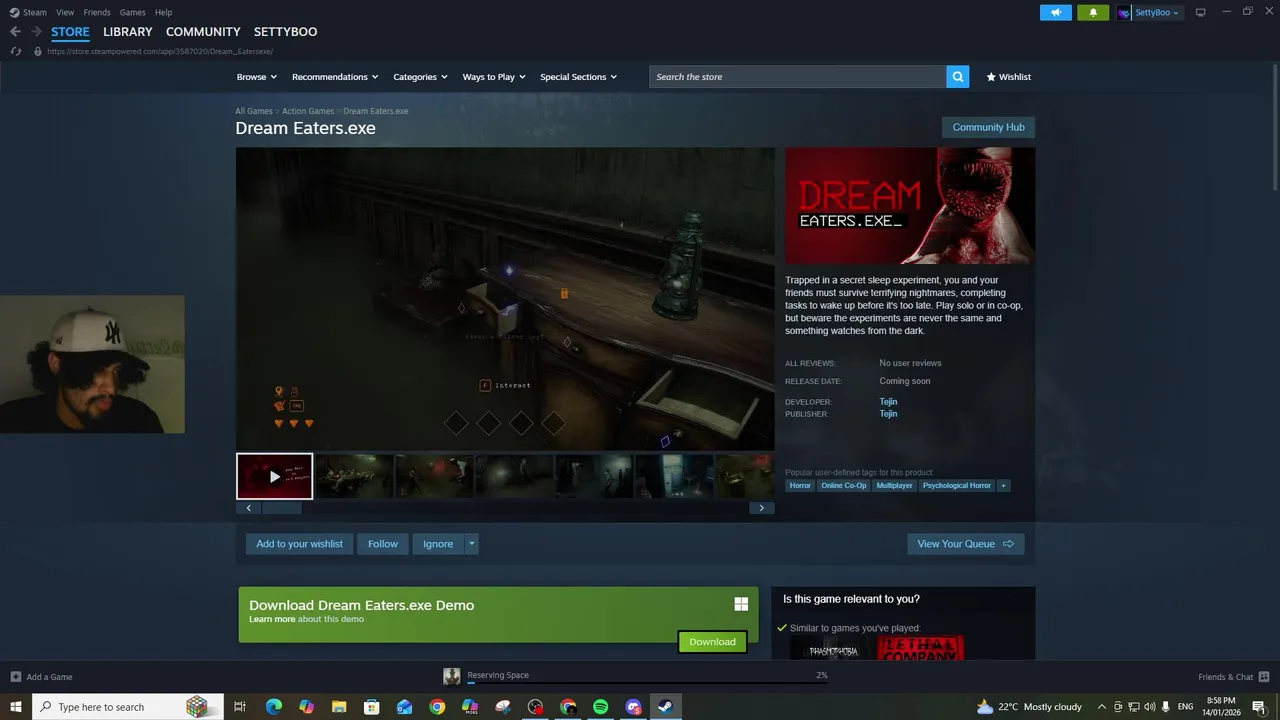Click the Steam announcements megaphone icon
The height and width of the screenshot is (720, 1280).
coord(1055,12)
